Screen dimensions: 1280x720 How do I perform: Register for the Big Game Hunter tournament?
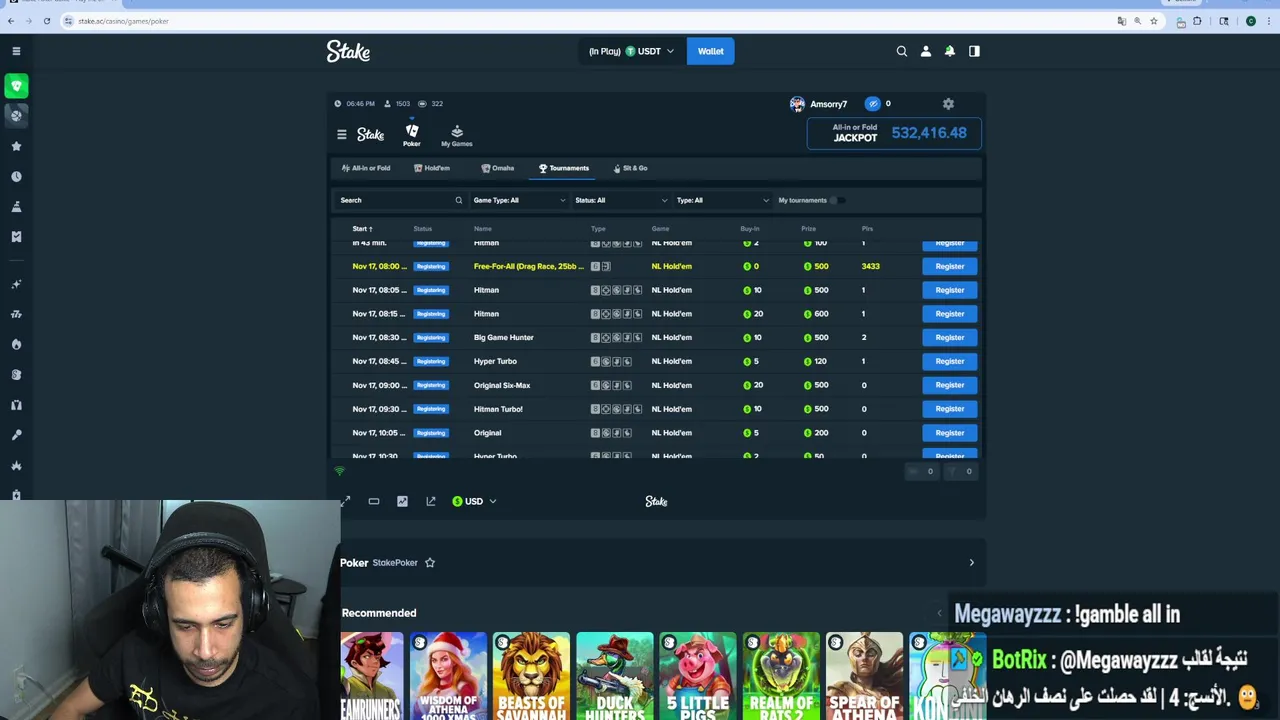pos(950,337)
